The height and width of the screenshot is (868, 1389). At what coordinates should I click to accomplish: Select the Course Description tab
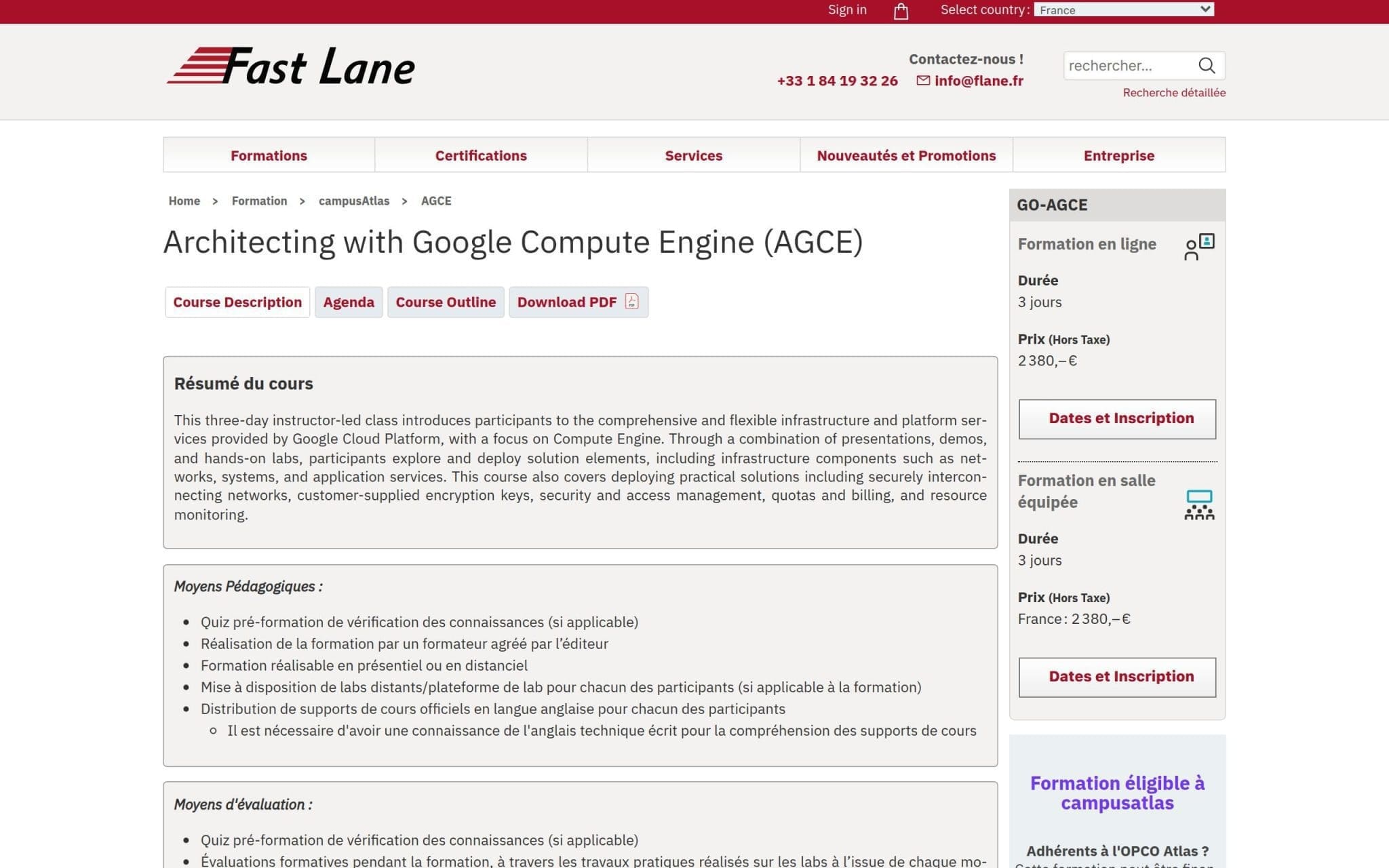pos(237,302)
